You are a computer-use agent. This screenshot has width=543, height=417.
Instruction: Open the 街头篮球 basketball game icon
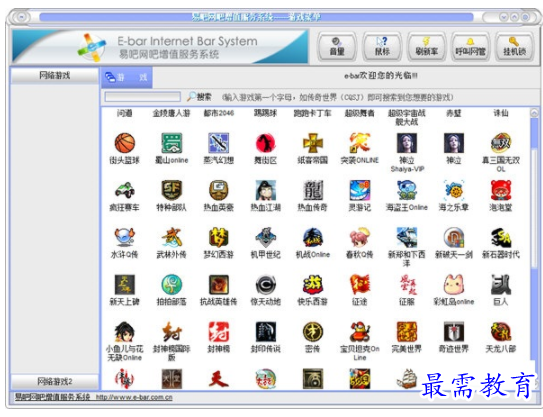(125, 143)
